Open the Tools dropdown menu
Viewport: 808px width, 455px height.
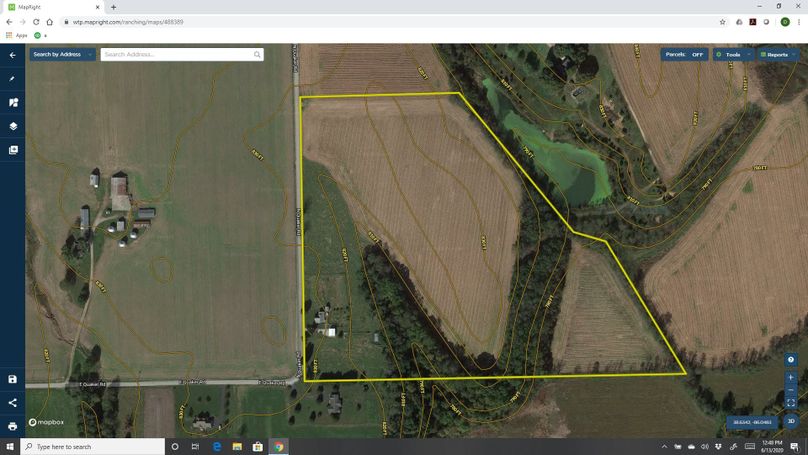(733, 55)
